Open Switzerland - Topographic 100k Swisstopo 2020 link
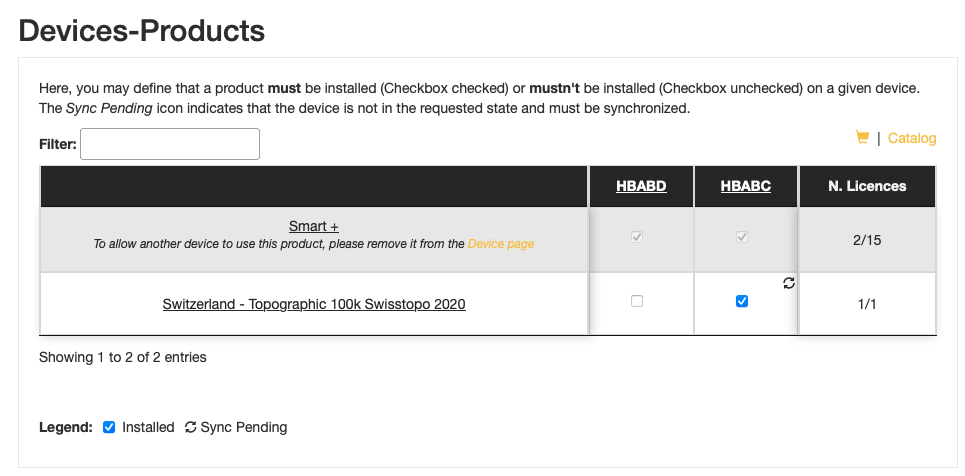Image resolution: width=965 pixels, height=476 pixels. click(314, 304)
